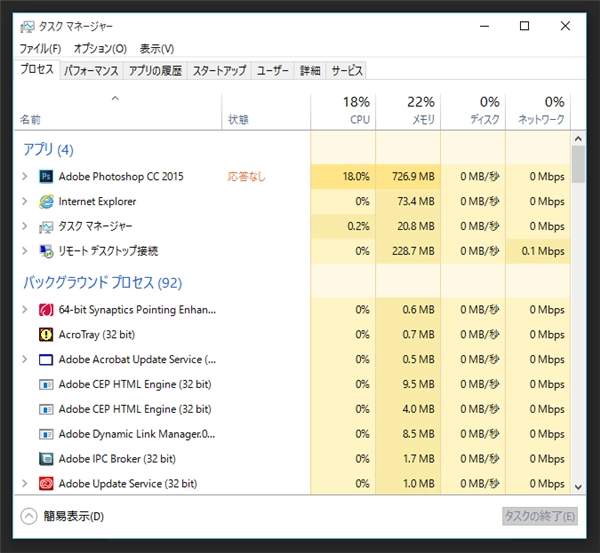600x553 pixels.
Task: Click the scrollbar thumb in process list
Action: [x=578, y=165]
